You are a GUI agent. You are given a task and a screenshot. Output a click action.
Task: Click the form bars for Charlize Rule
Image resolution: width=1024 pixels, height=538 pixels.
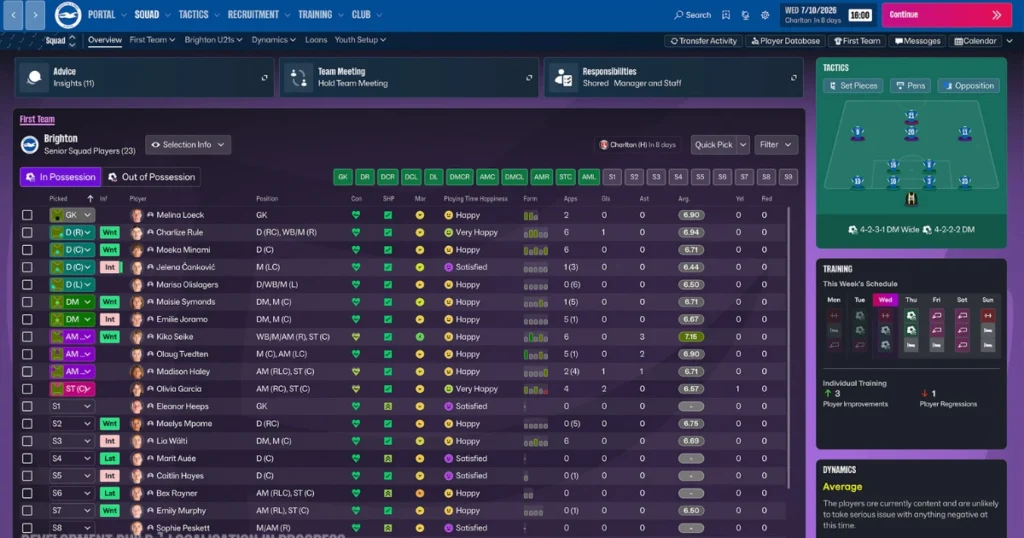point(536,232)
